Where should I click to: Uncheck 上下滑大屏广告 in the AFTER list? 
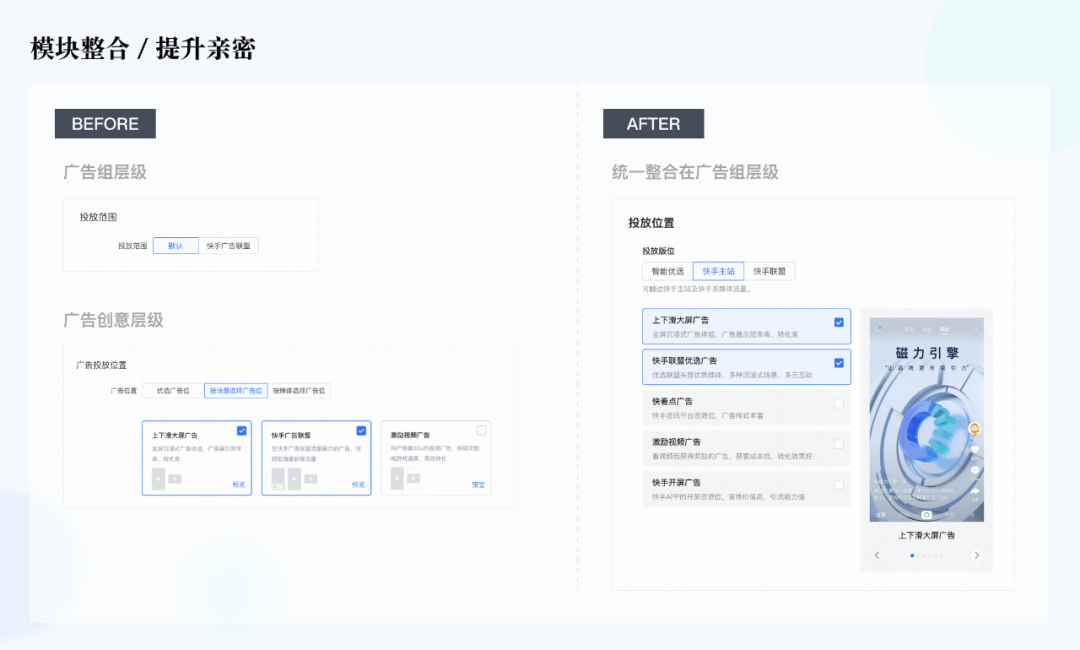(839, 322)
